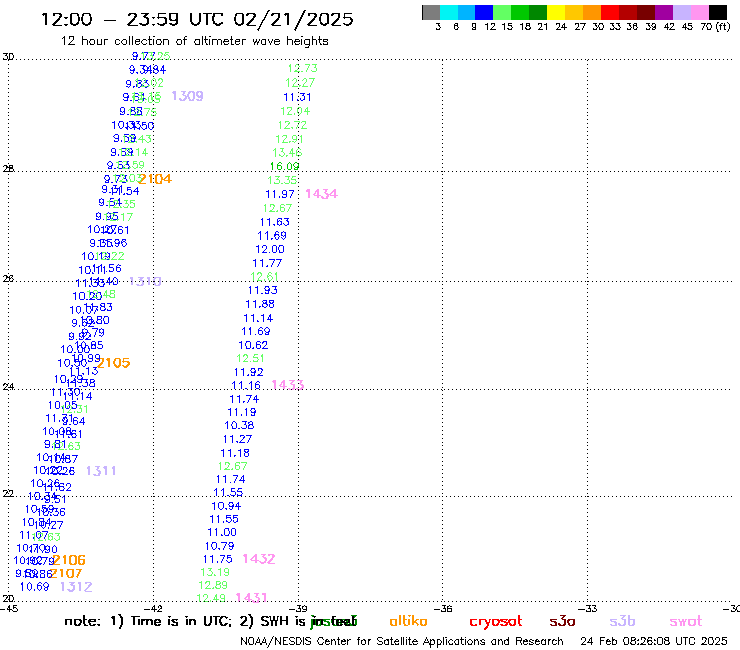Click the reading 13.35
Image resolution: width=740 pixels, height=650 pixels.
[x=282, y=180]
